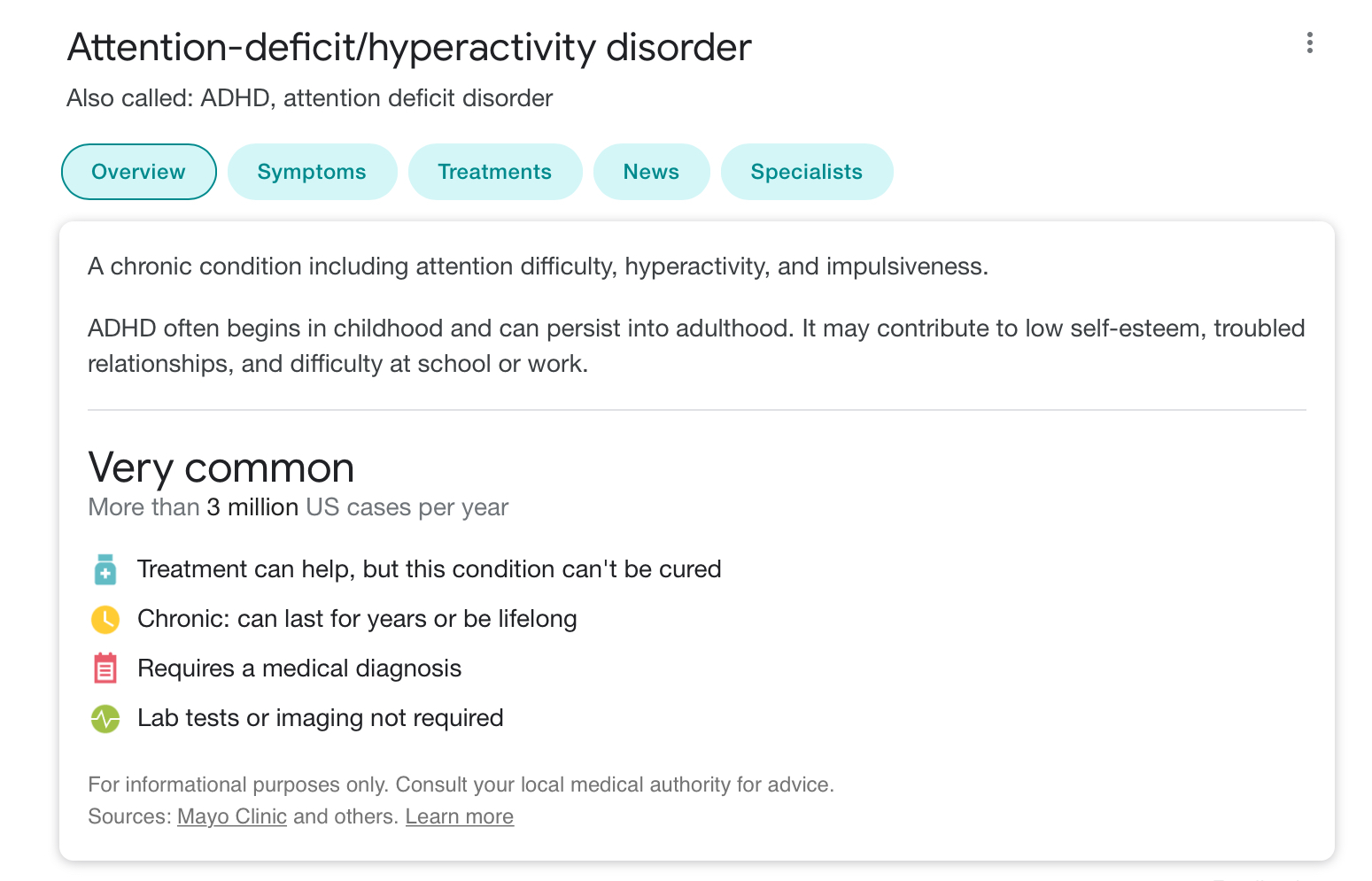Click the red clipboard diagnosis icon
Viewport: 1372px width, 881px height.
click(105, 668)
